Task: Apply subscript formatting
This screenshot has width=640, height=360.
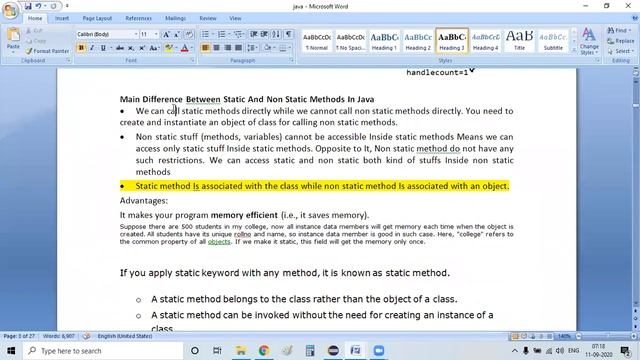Action: tap(131, 48)
